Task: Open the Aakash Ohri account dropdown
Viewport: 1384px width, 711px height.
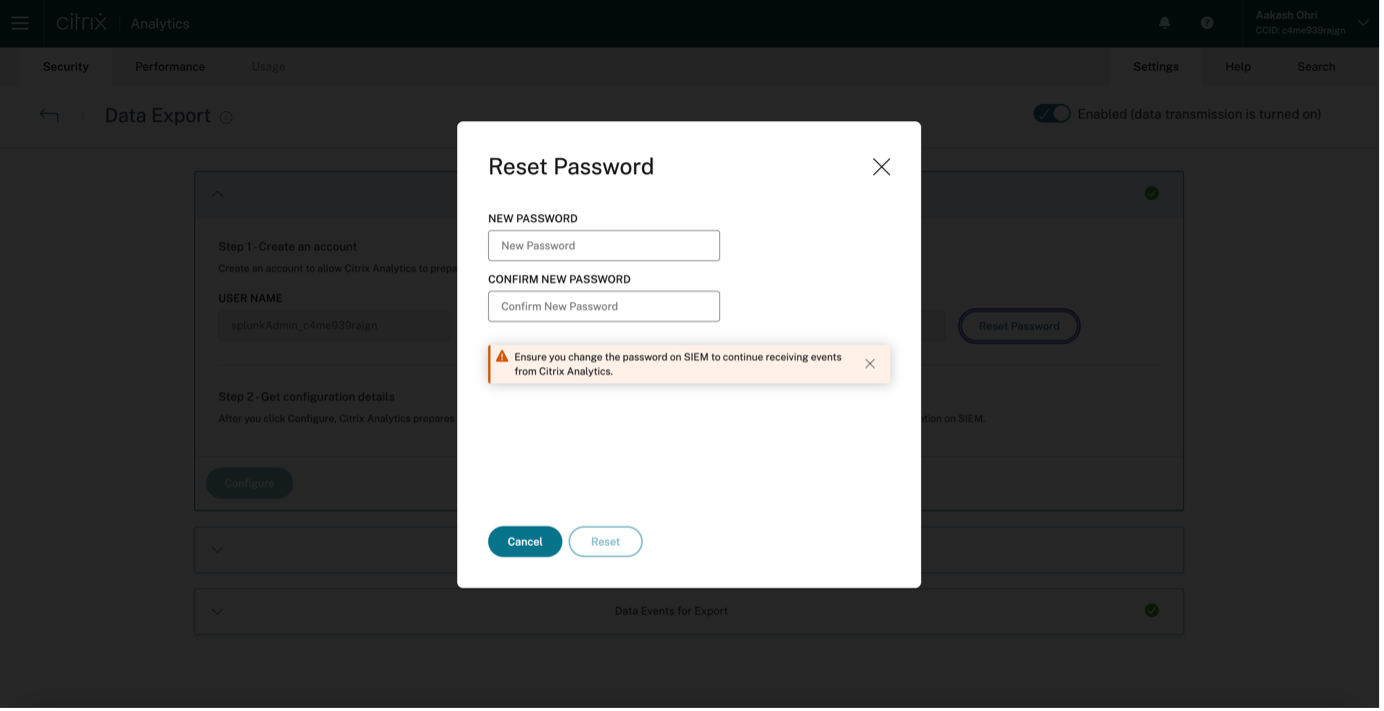Action: pyautogui.click(x=1362, y=23)
